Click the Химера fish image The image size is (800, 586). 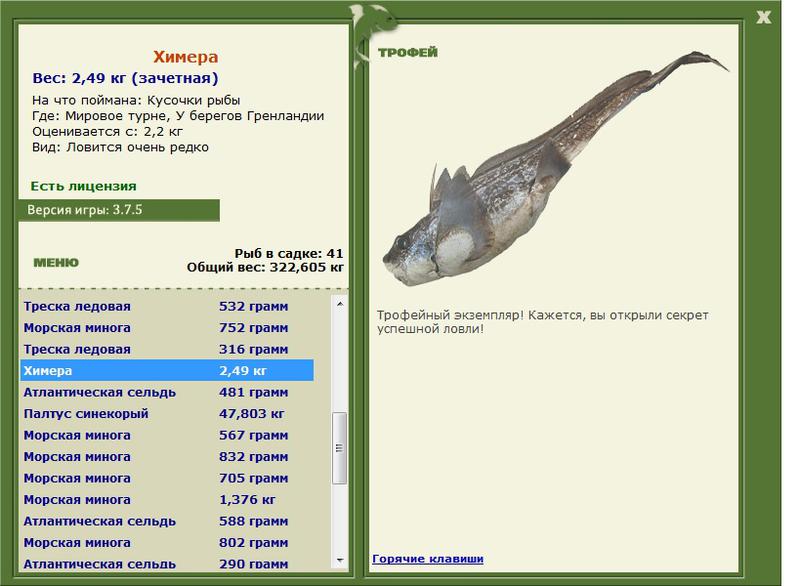click(x=555, y=168)
